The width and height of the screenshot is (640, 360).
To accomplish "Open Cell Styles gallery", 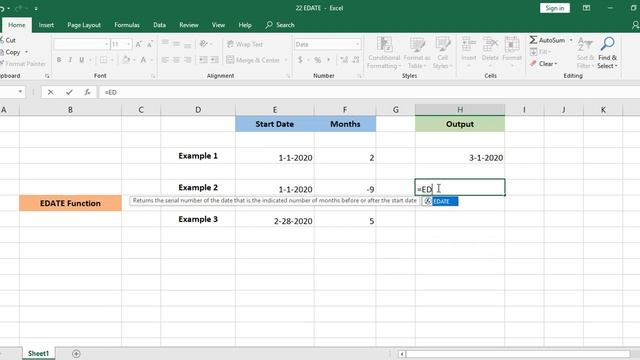I will coord(442,53).
